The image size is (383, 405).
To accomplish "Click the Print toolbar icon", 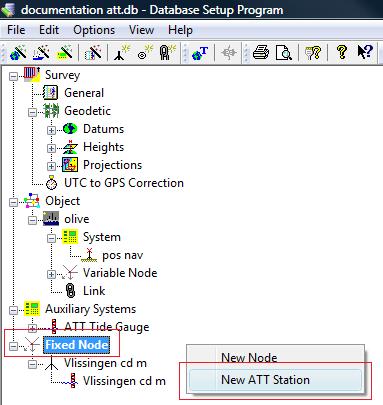I will (x=261, y=53).
